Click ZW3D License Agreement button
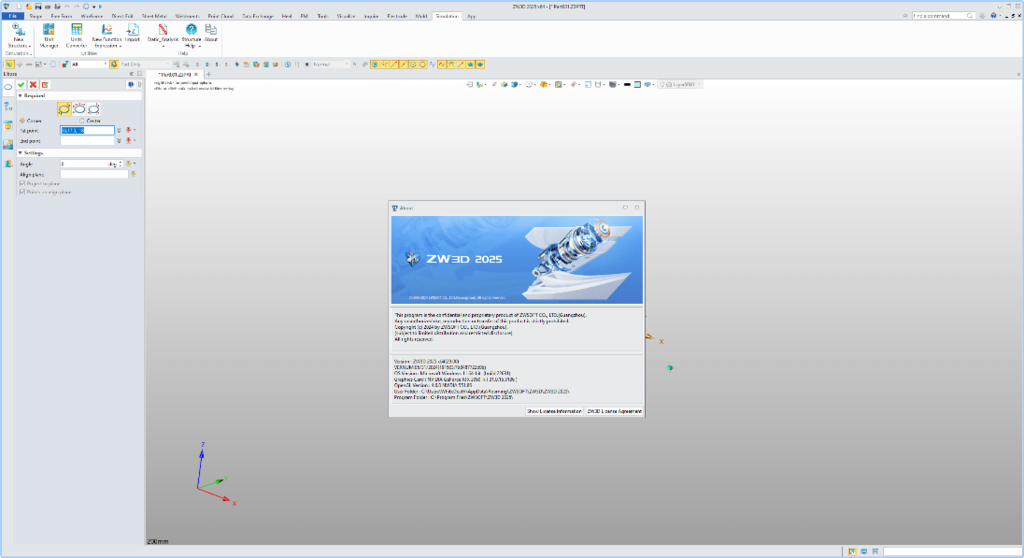This screenshot has height=558, width=1024. [614, 412]
